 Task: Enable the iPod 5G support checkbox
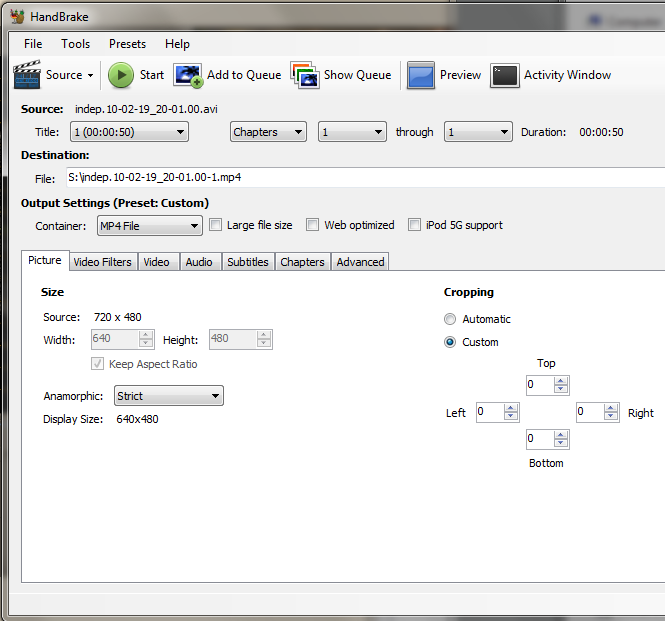pyautogui.click(x=414, y=225)
